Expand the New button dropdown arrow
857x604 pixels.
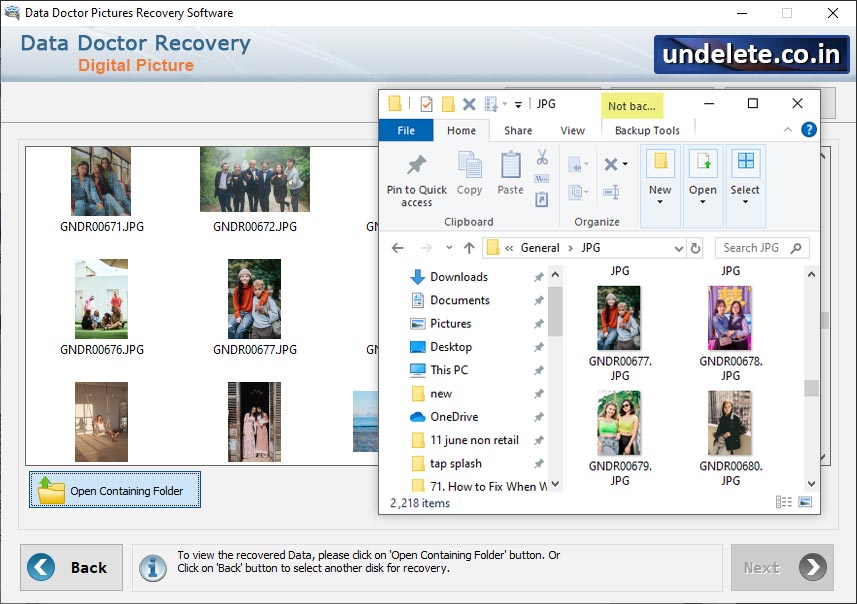[x=659, y=205]
